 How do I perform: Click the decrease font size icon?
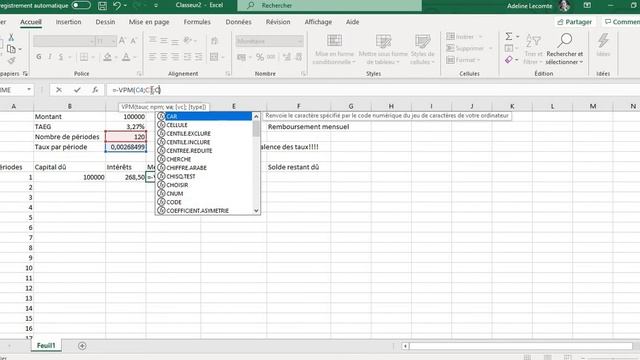coord(133,41)
